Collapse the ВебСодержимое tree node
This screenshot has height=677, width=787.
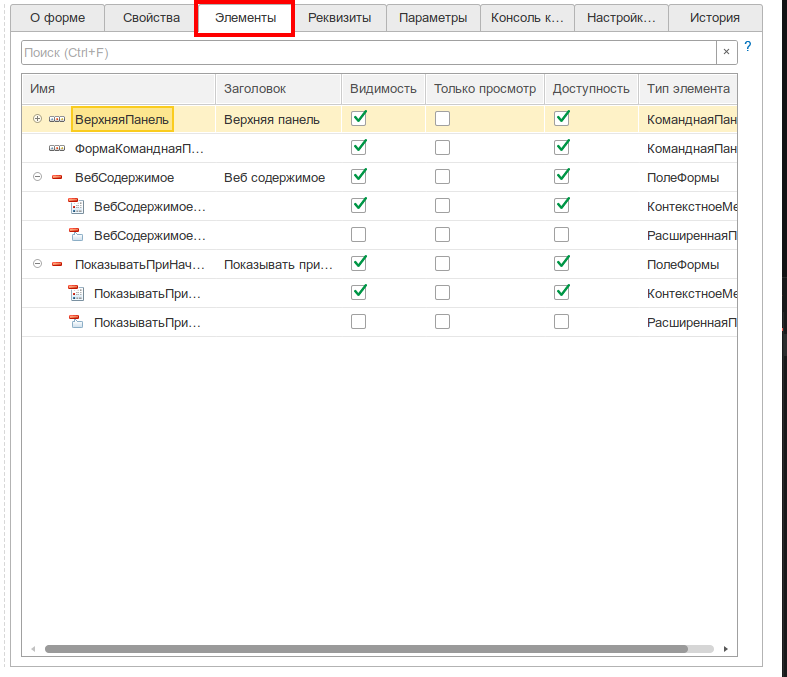tap(37, 177)
